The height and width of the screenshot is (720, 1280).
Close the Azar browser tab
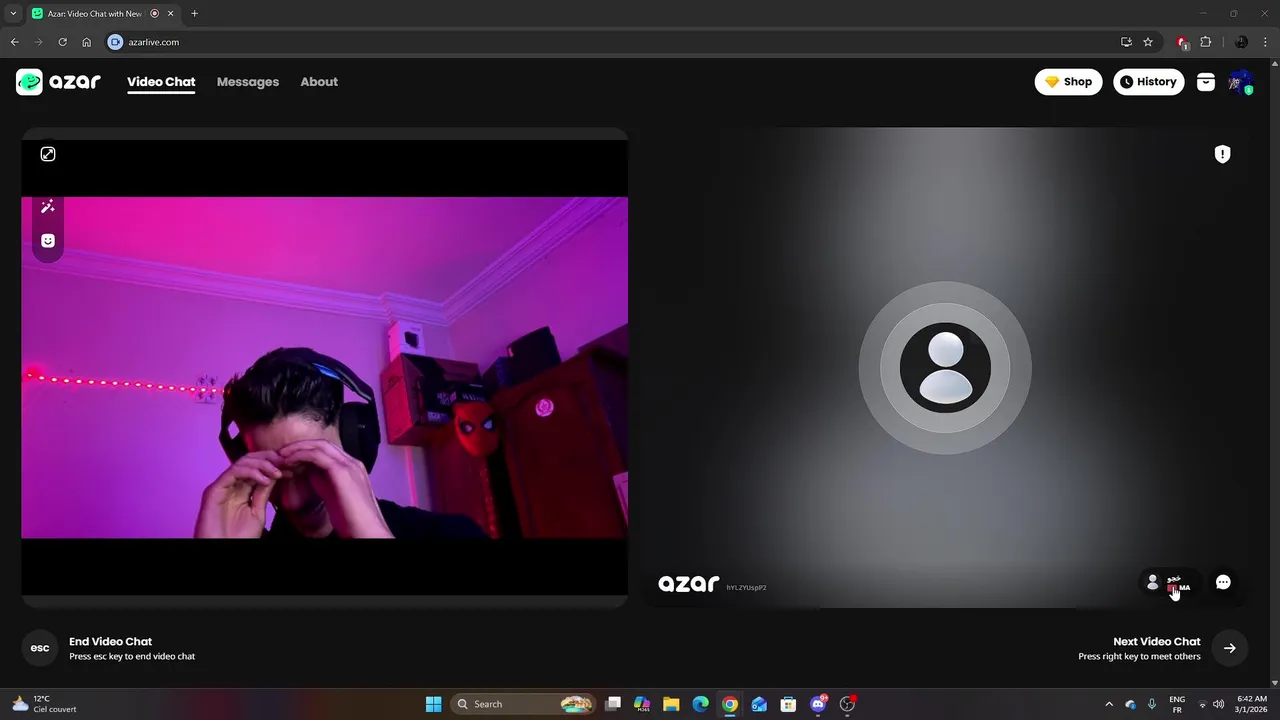(170, 13)
